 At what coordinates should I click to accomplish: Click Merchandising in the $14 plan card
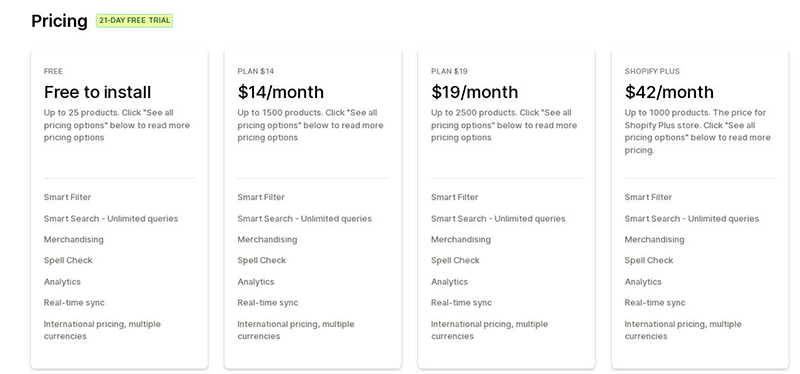pos(267,239)
